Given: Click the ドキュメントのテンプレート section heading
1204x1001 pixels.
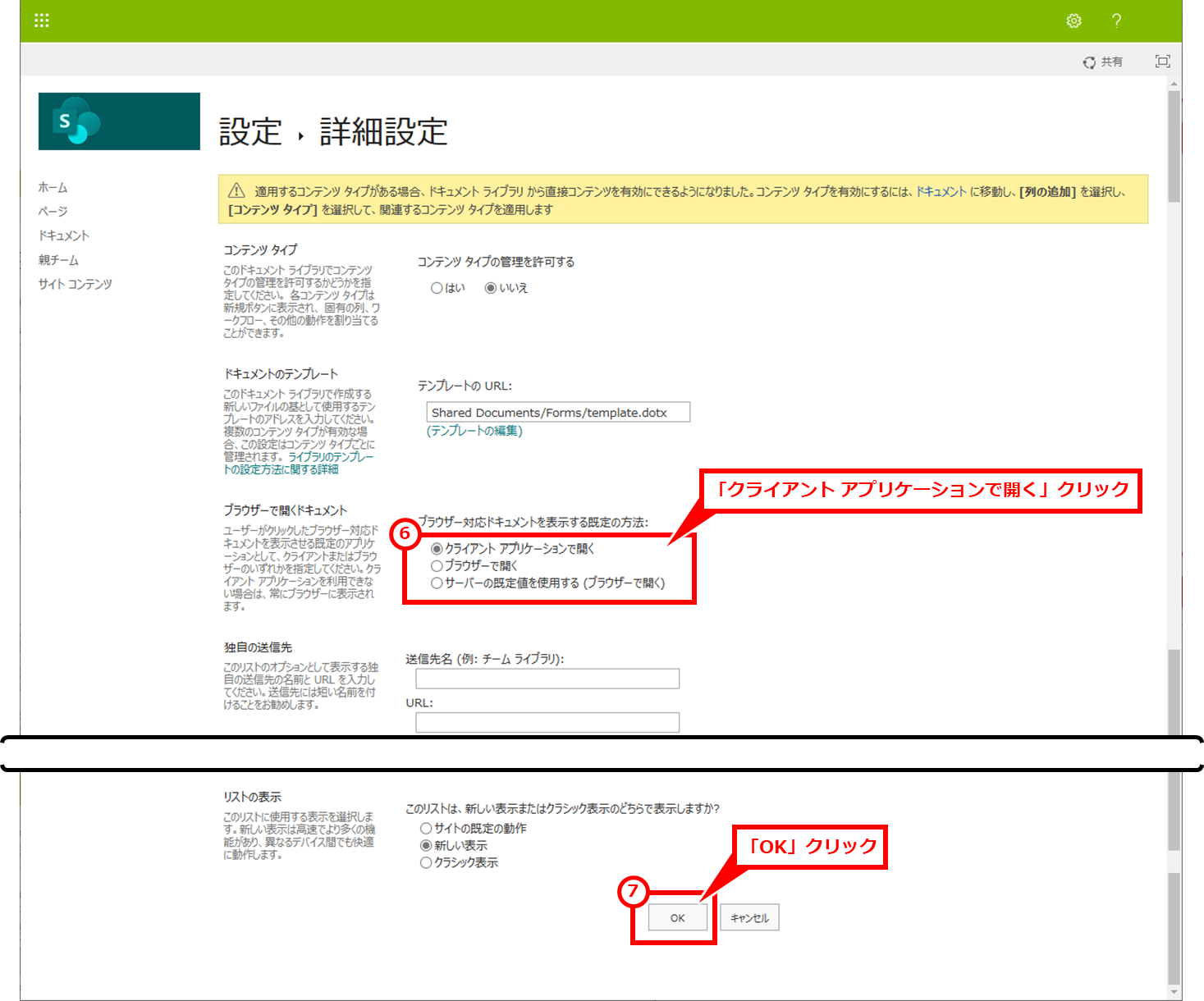Looking at the screenshot, I should click(281, 373).
